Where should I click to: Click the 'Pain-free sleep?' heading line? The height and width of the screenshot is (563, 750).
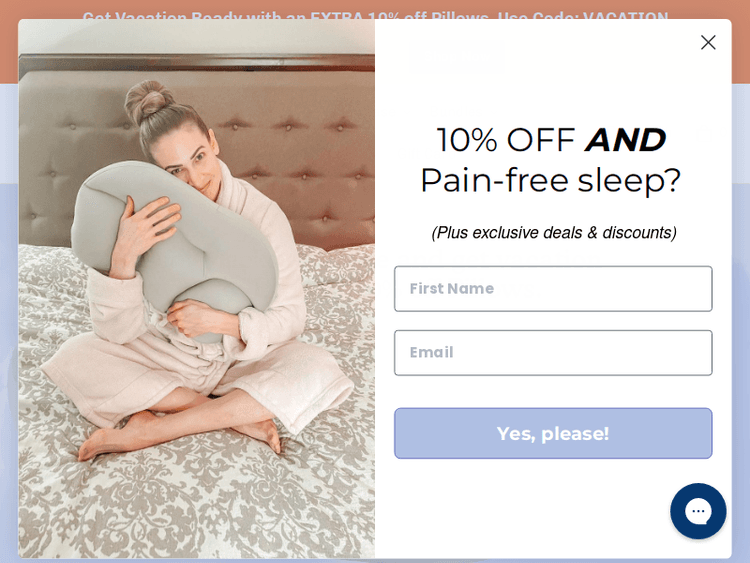551,180
